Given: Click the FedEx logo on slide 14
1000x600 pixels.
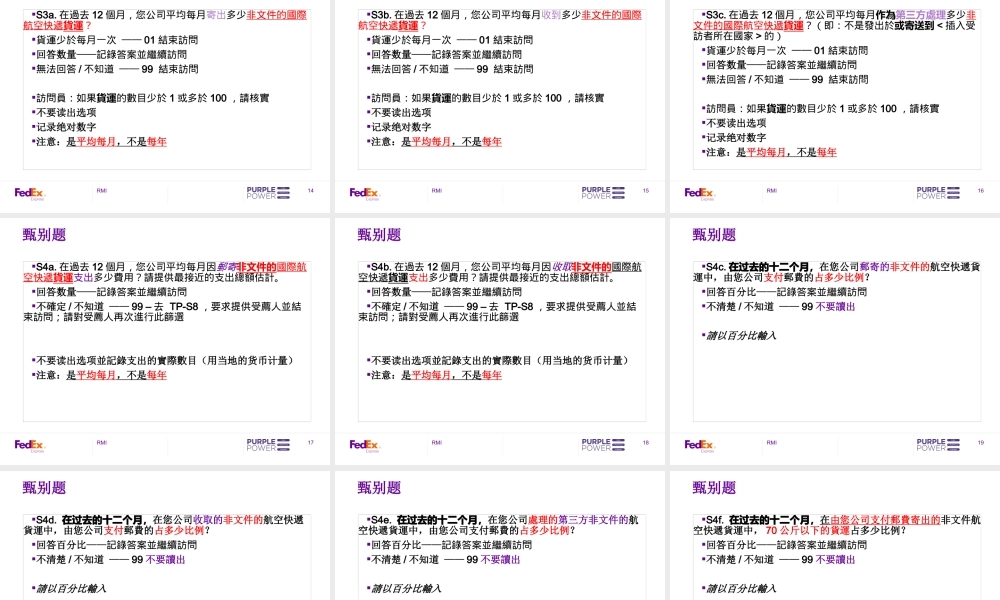Looking at the screenshot, I should pos(30,193).
